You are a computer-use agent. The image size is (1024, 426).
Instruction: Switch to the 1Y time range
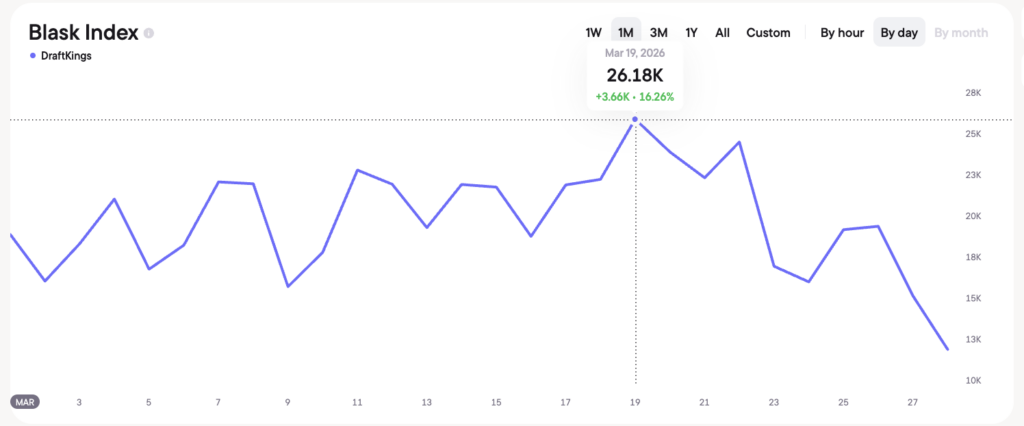coord(691,33)
